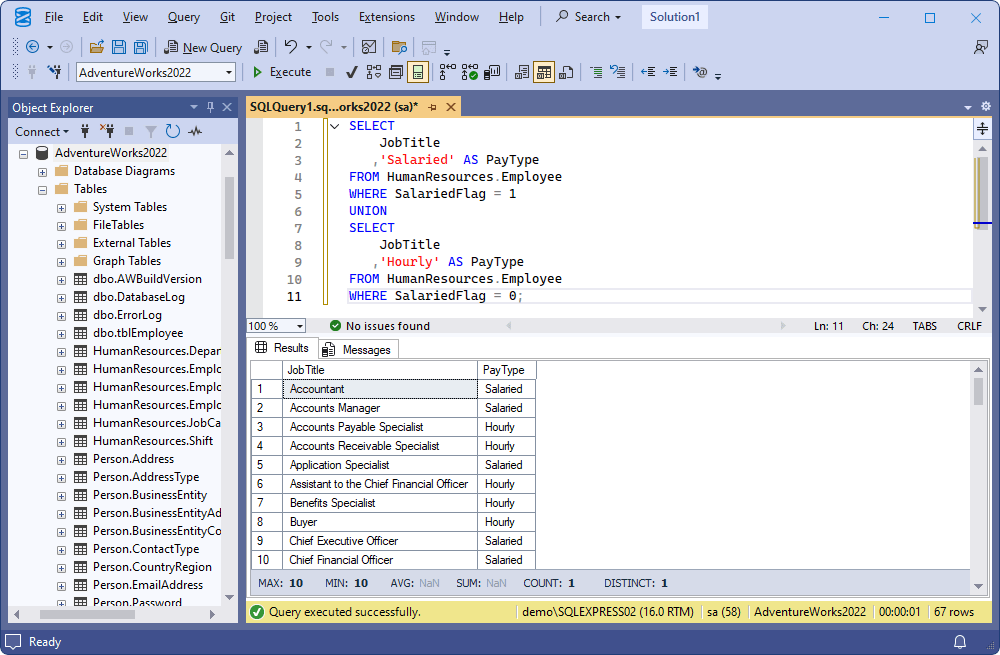
Task: Toggle Include Live Query Statistics
Action: [470, 72]
